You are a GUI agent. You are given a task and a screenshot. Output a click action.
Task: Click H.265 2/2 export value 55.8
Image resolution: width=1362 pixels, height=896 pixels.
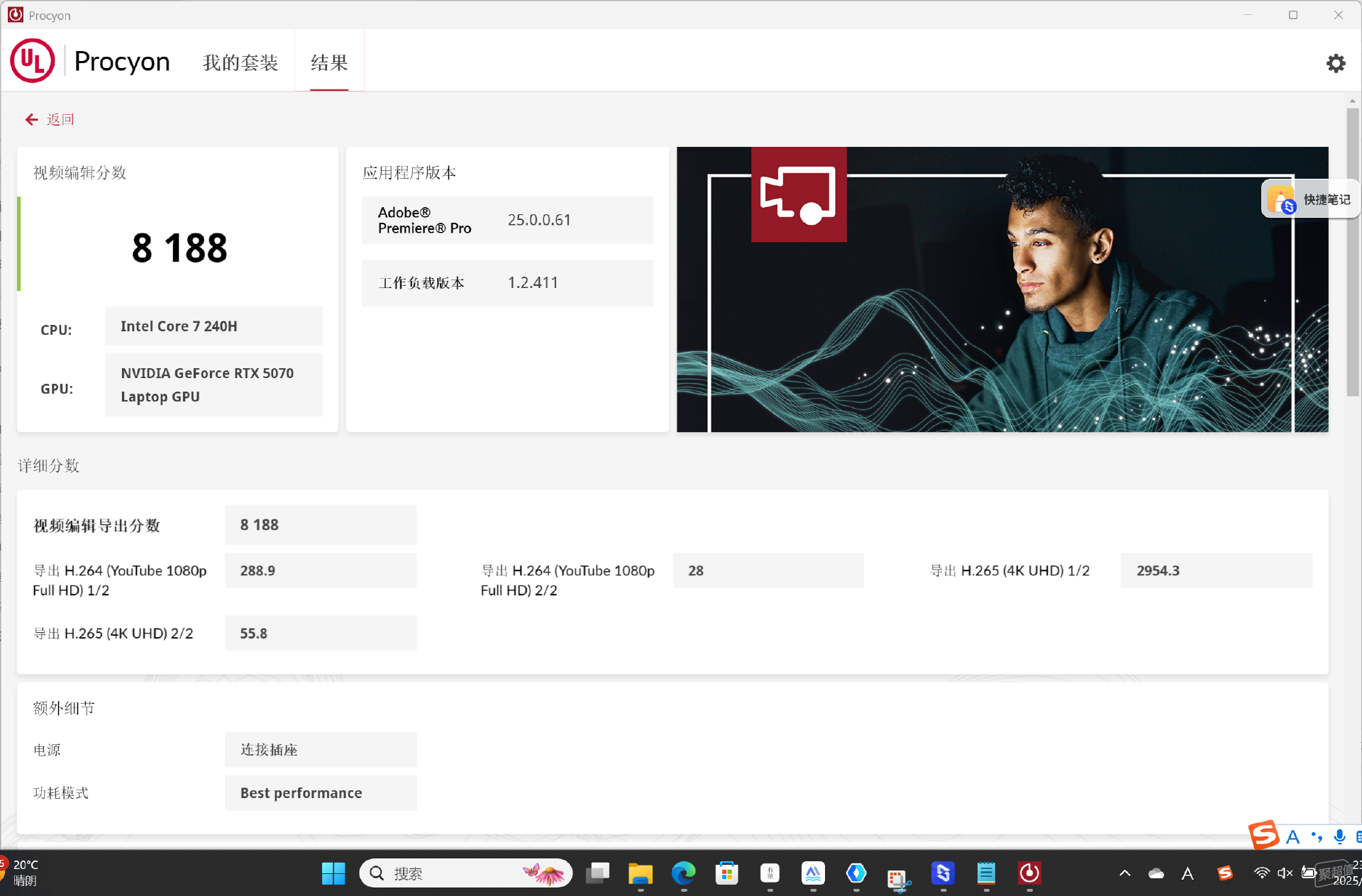pyautogui.click(x=321, y=634)
